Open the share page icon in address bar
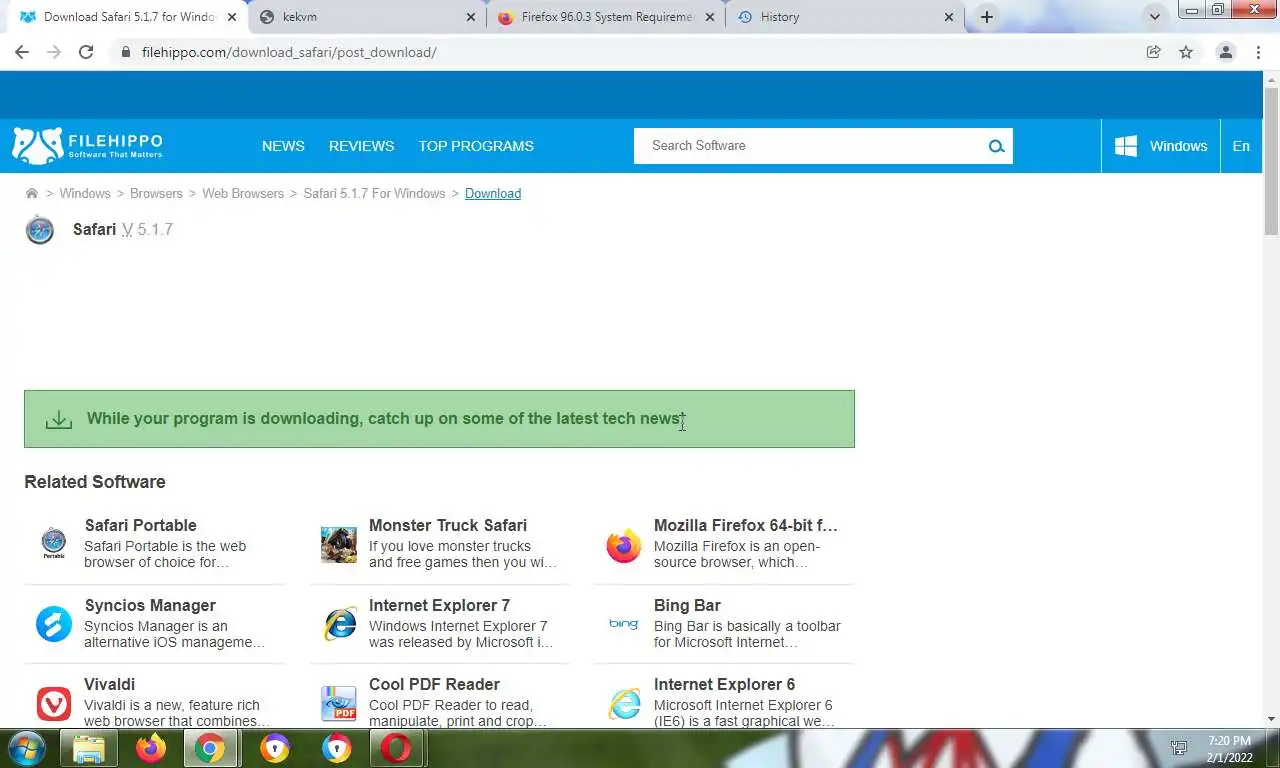 click(x=1154, y=52)
